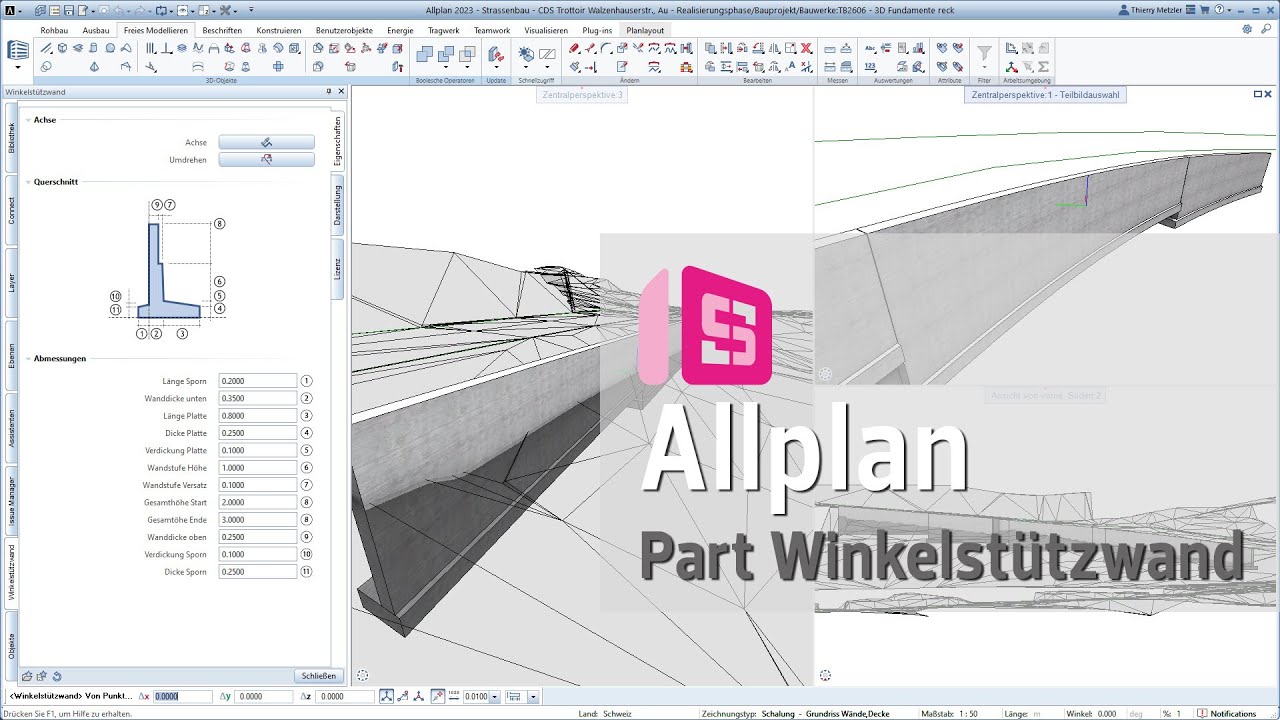Open the settings gear icon below the title bar
1280x720 pixels.
(x=1247, y=29)
